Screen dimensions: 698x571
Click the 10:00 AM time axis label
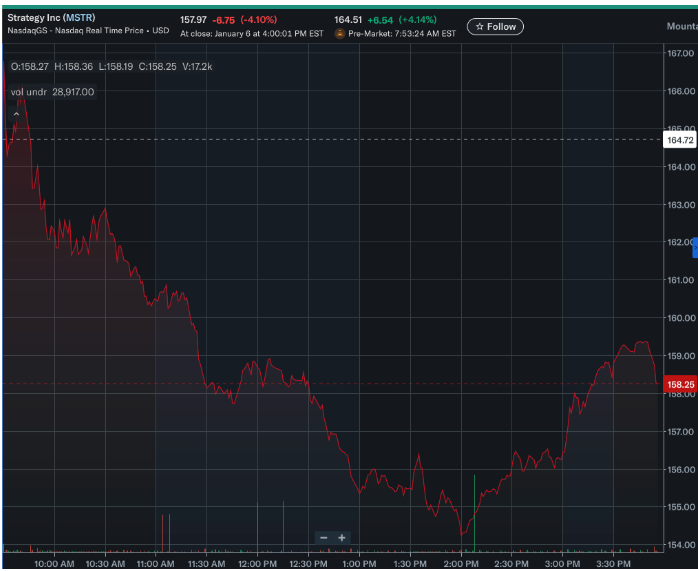54,564
